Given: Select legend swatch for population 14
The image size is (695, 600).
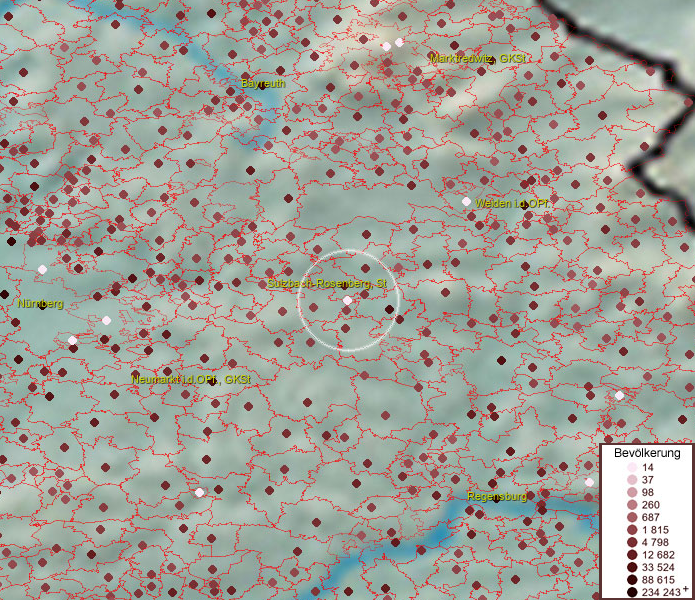Looking at the screenshot, I should point(633,468).
